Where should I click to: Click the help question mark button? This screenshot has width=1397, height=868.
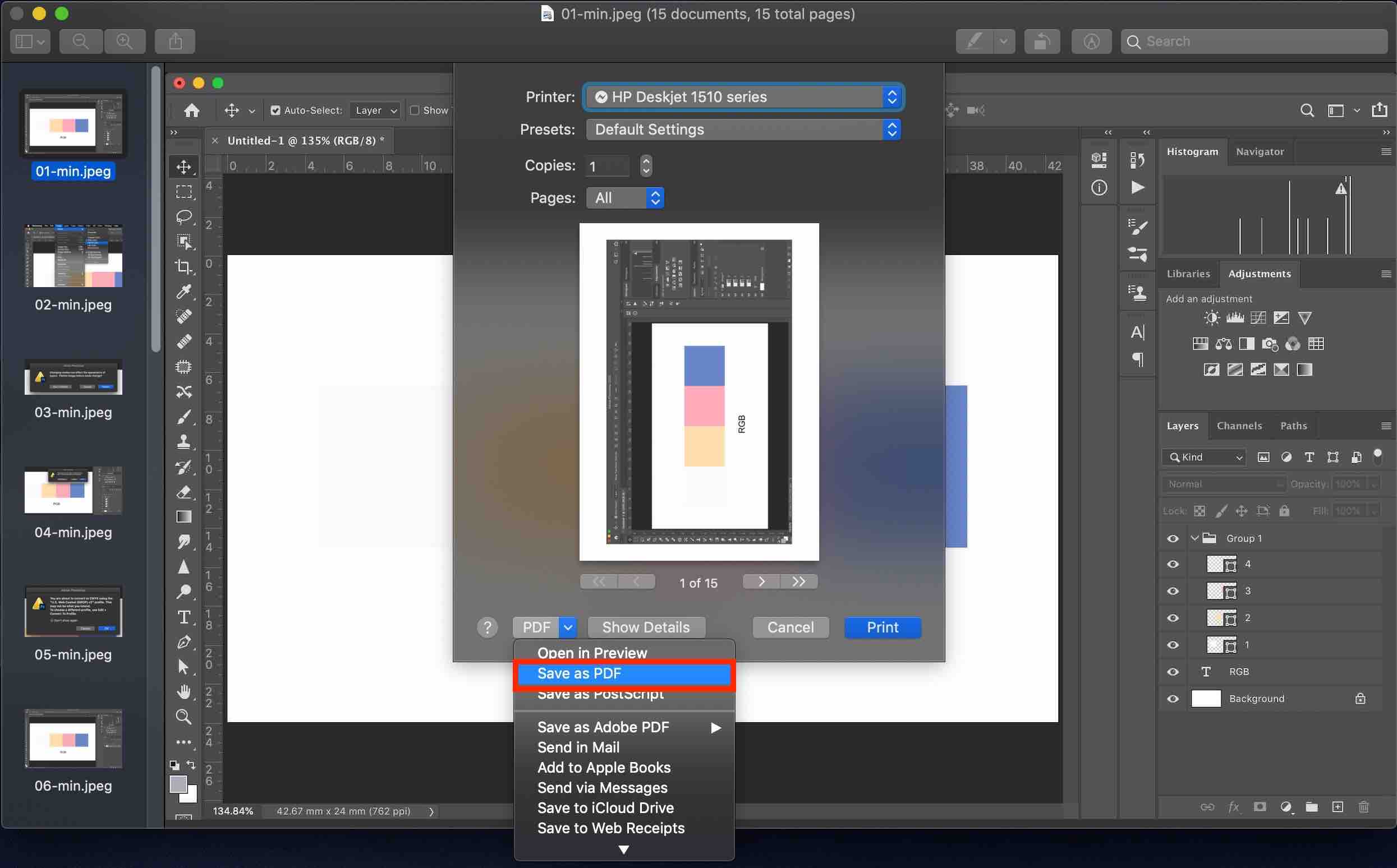(487, 627)
